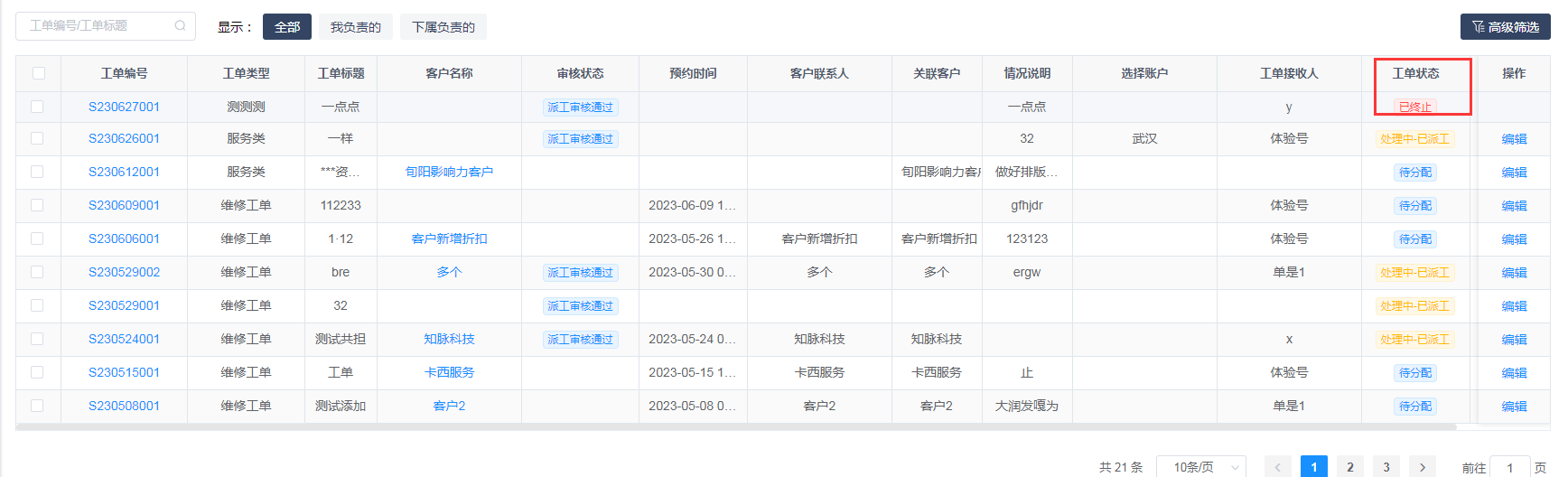The image size is (1568, 477).
Task: Go to previous page arrow
Action: (1277, 467)
